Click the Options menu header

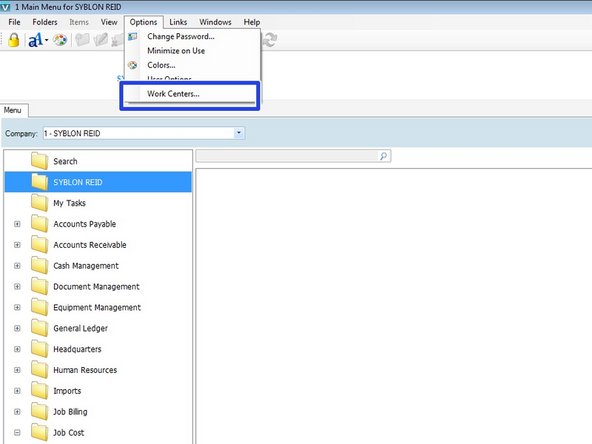tap(143, 22)
